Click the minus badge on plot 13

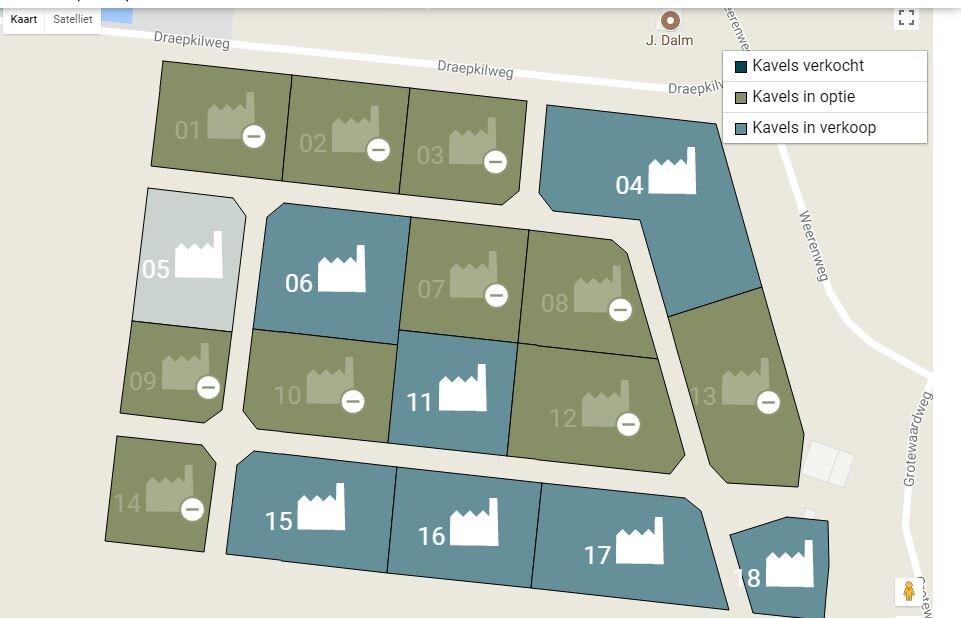coord(769,402)
